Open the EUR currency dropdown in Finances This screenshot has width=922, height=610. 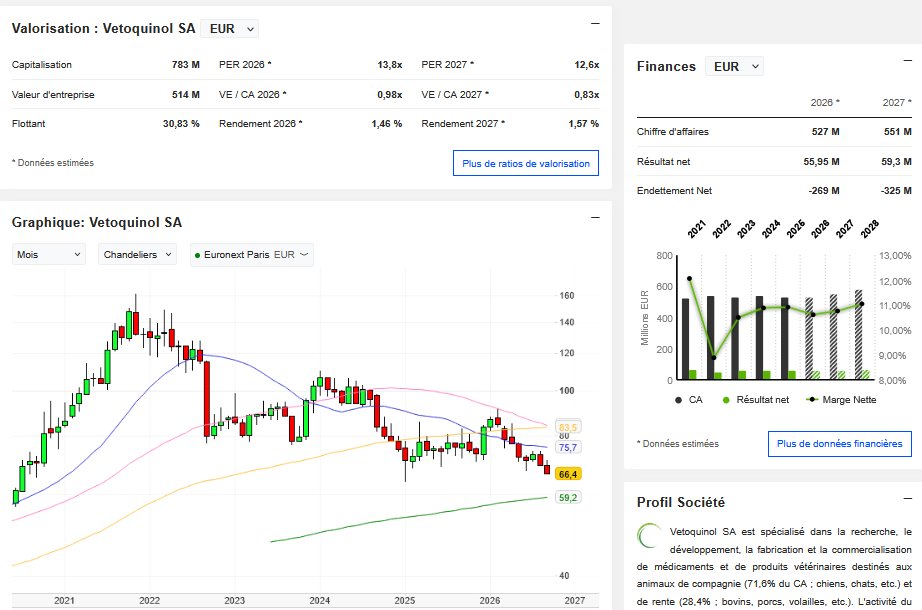(x=734, y=66)
